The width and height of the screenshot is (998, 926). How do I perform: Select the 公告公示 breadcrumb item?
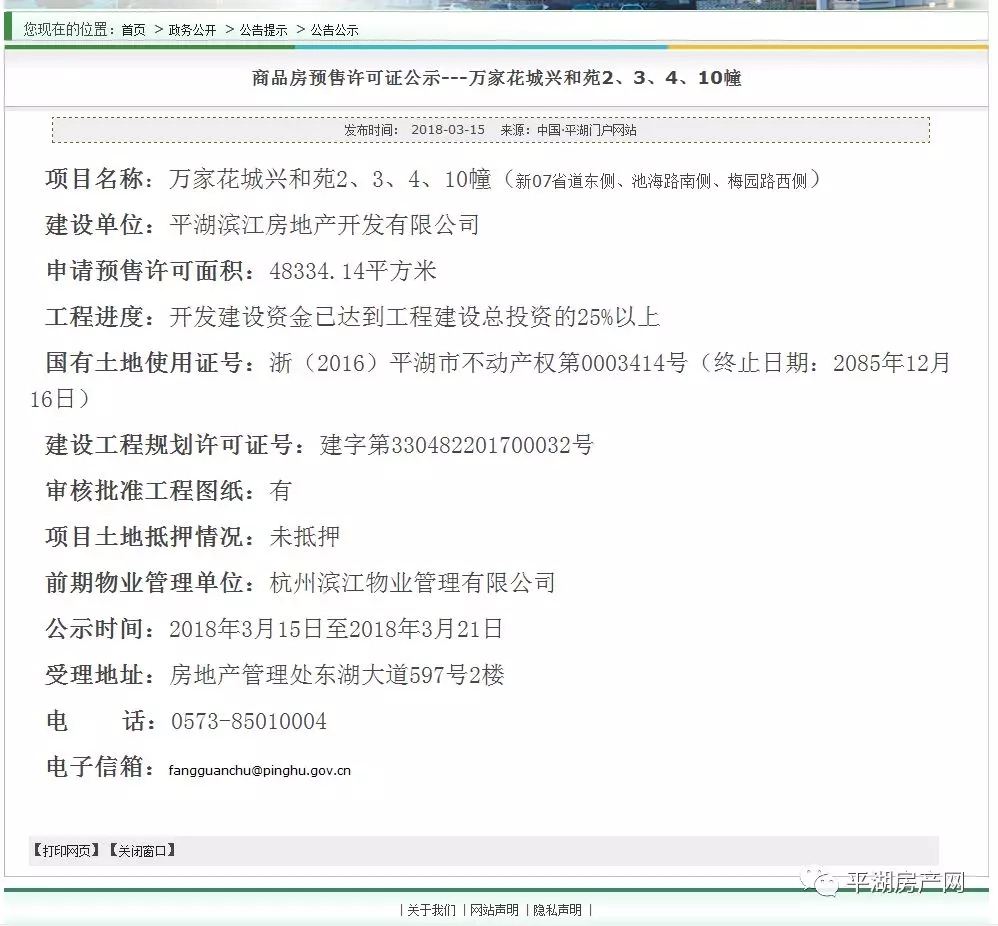click(x=334, y=30)
